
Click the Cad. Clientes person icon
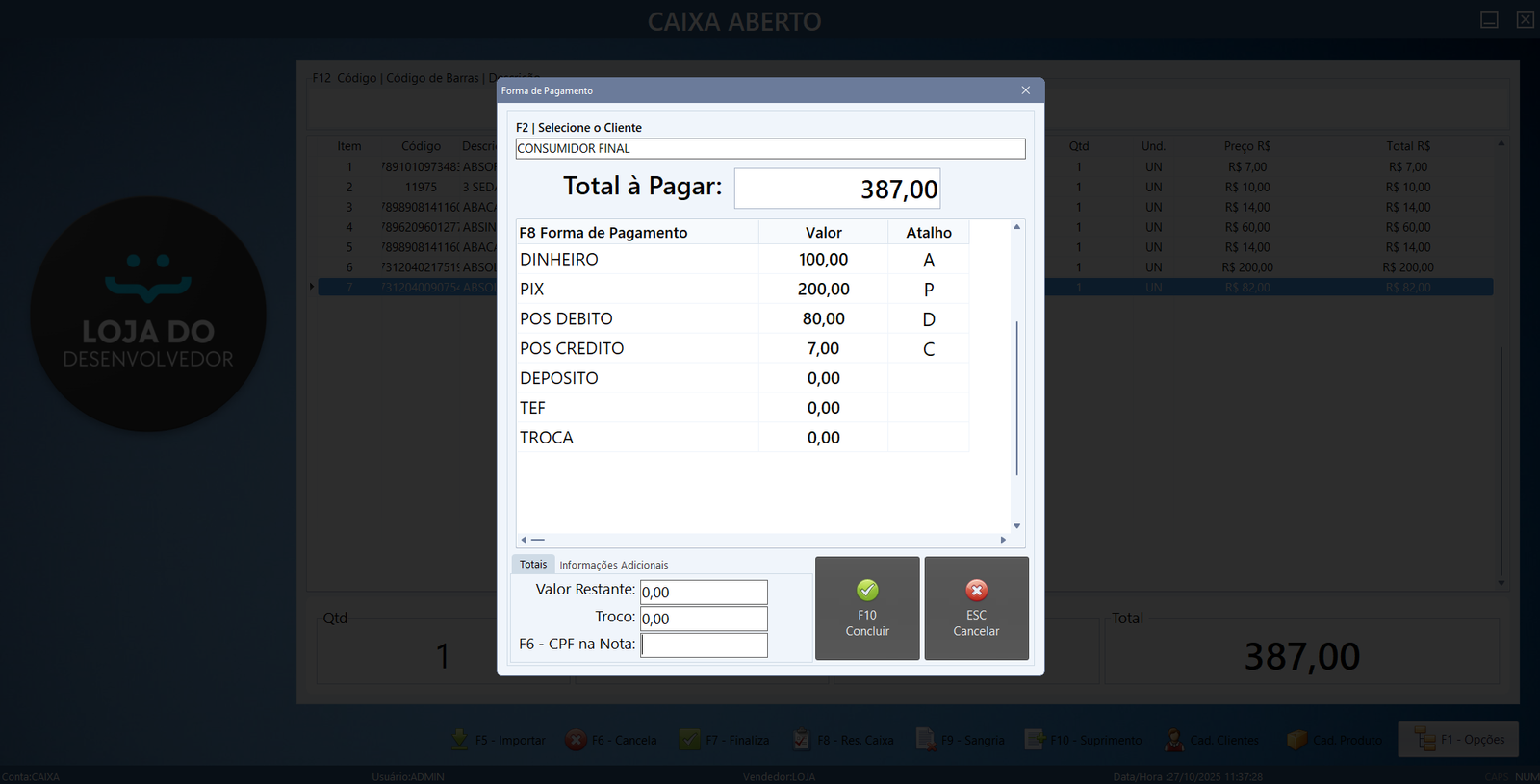point(1174,739)
